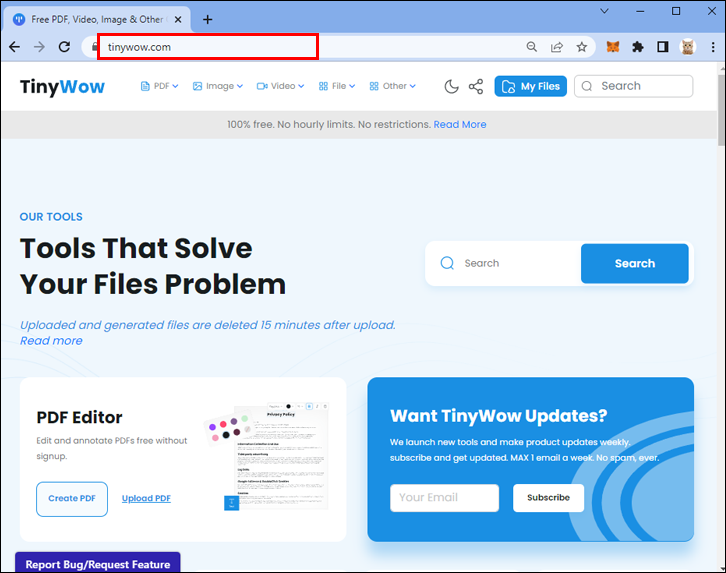This screenshot has height=573, width=726.
Task: Expand the PDF menu dropdown
Action: pos(159,86)
